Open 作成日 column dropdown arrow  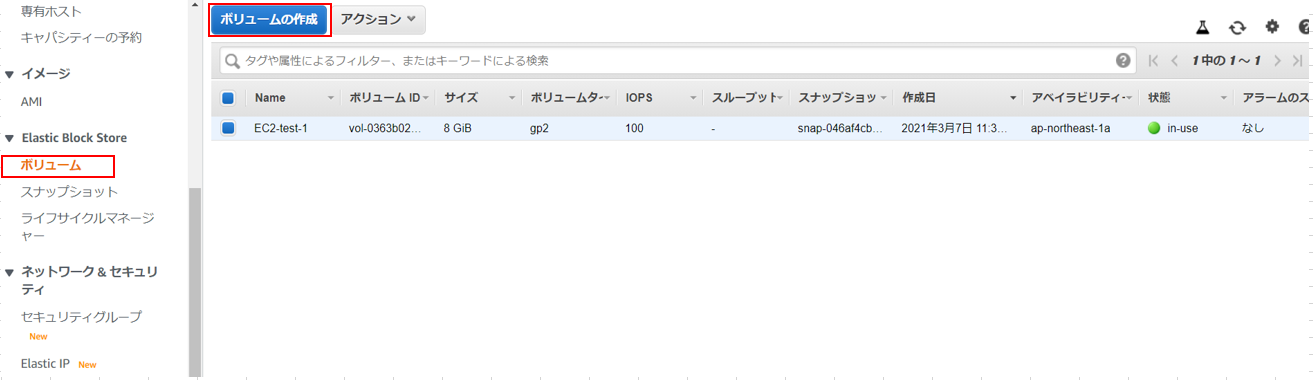tap(1012, 98)
